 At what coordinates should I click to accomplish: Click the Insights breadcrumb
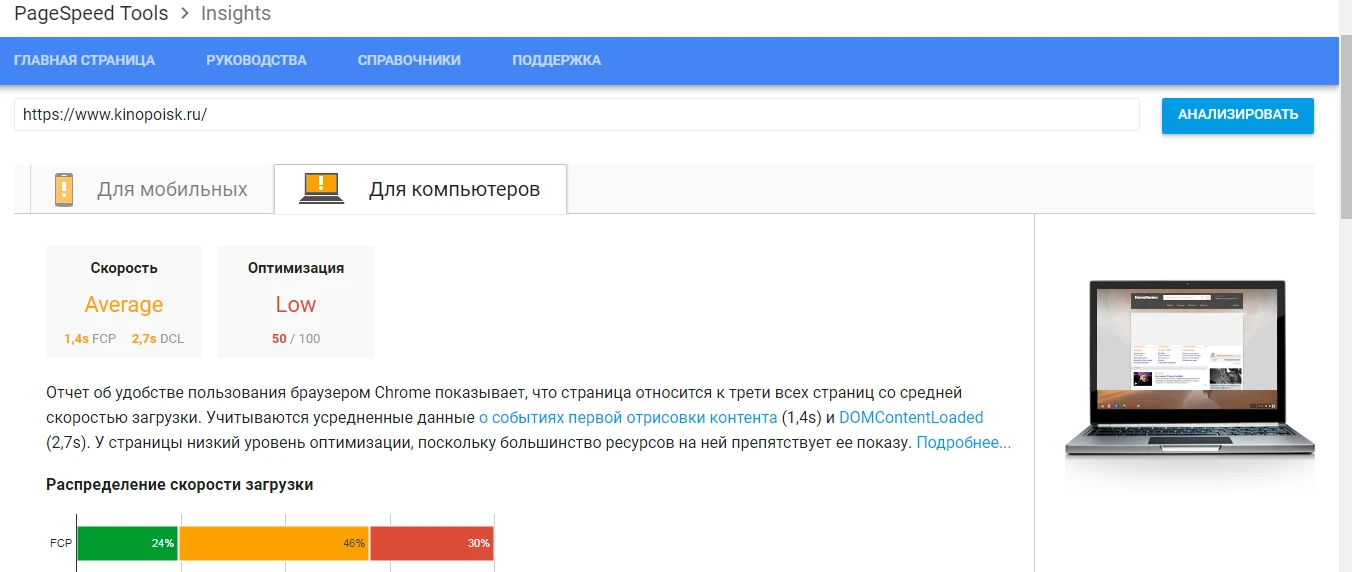tap(235, 14)
